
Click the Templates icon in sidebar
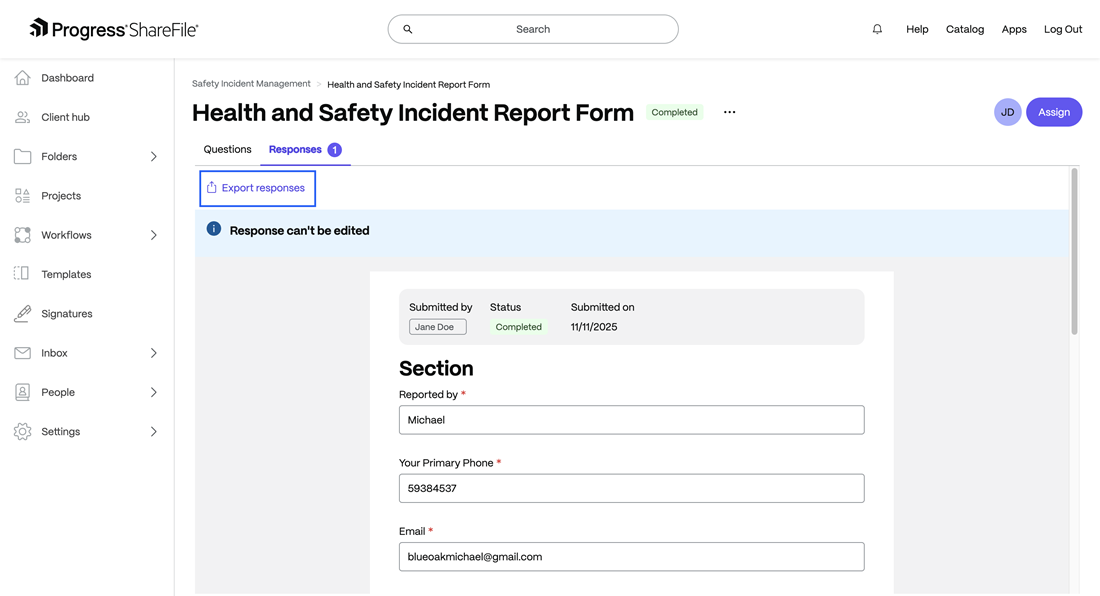22,274
